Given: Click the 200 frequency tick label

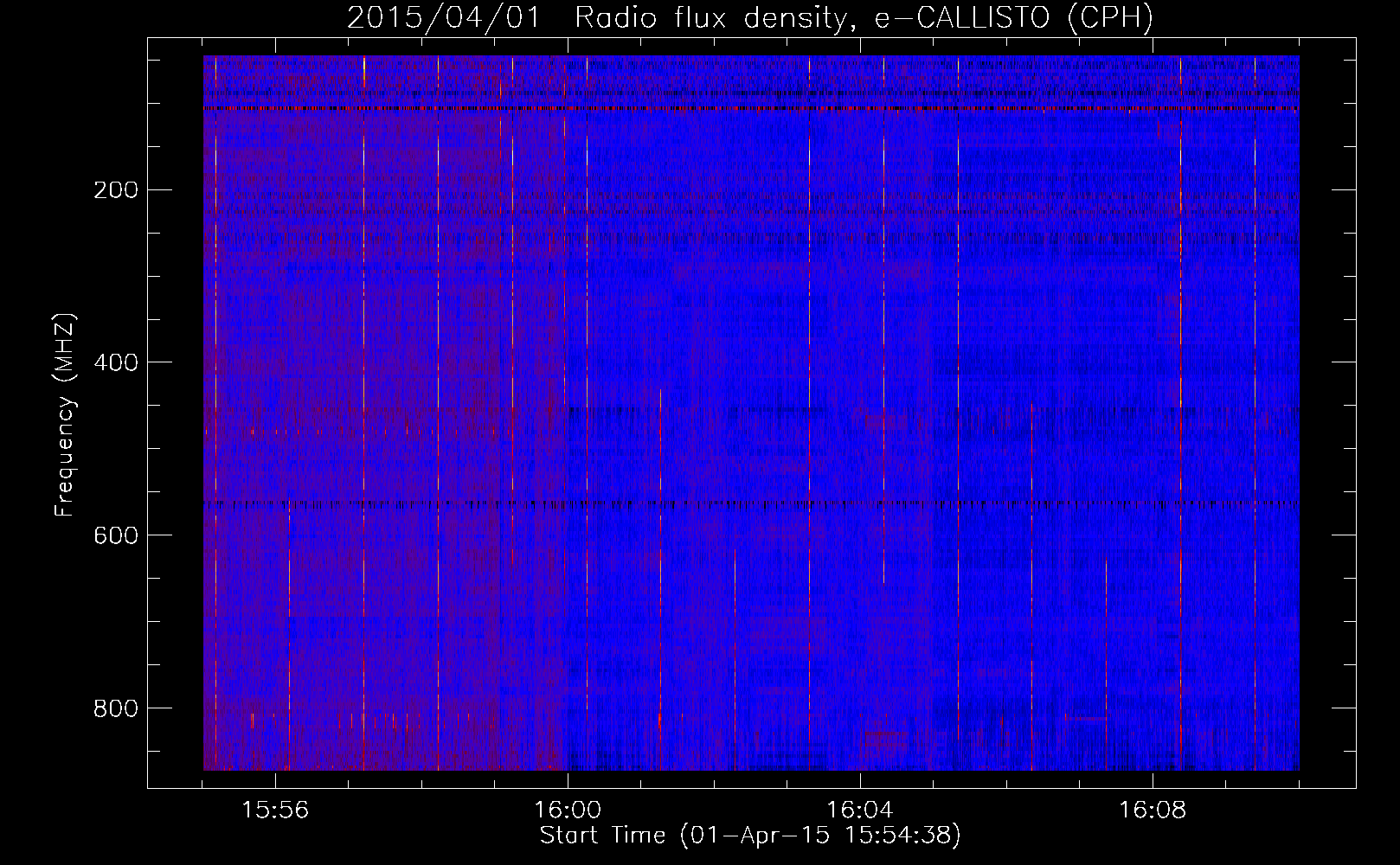Looking at the screenshot, I should (x=115, y=189).
